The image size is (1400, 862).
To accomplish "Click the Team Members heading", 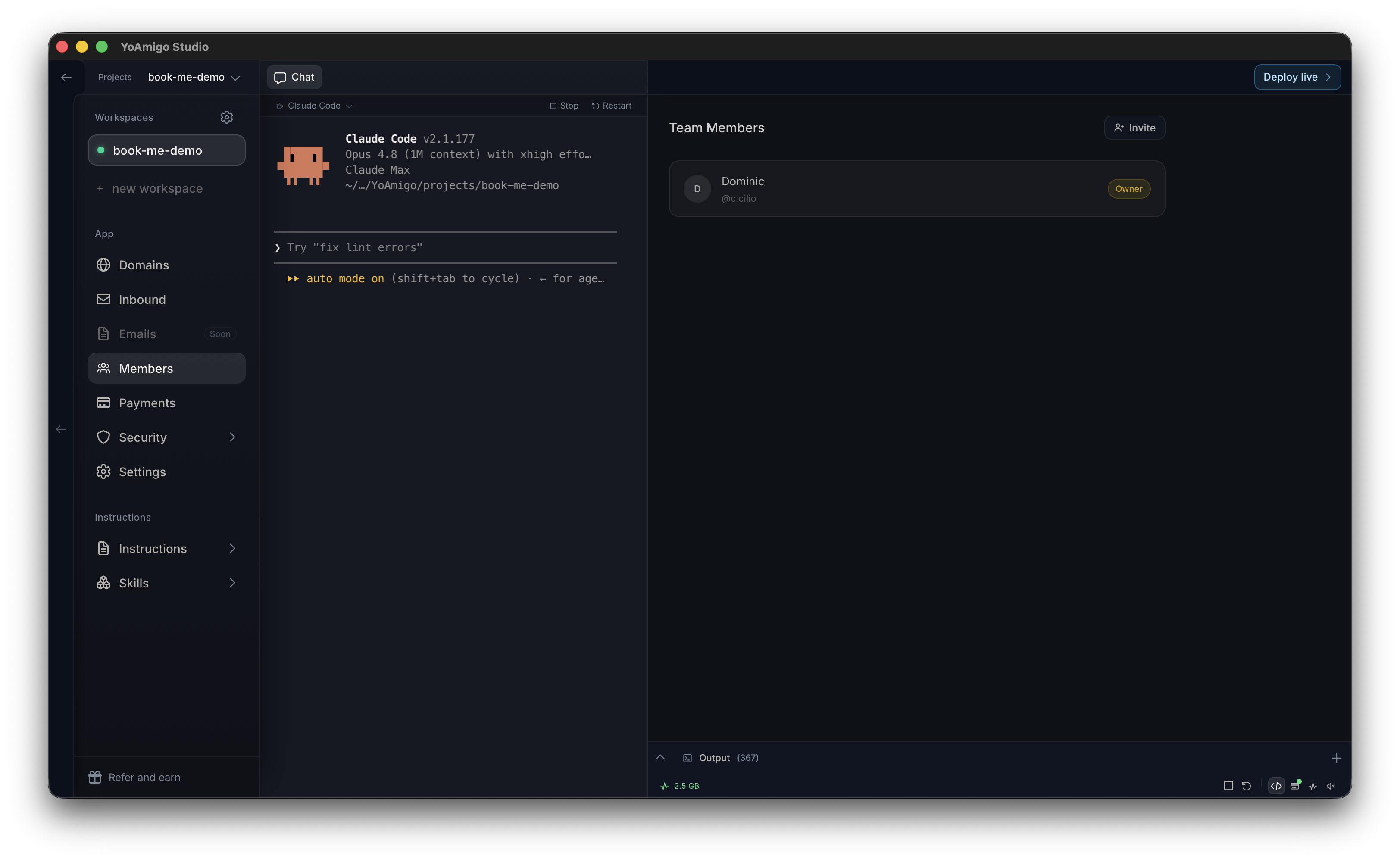I will pos(716,128).
